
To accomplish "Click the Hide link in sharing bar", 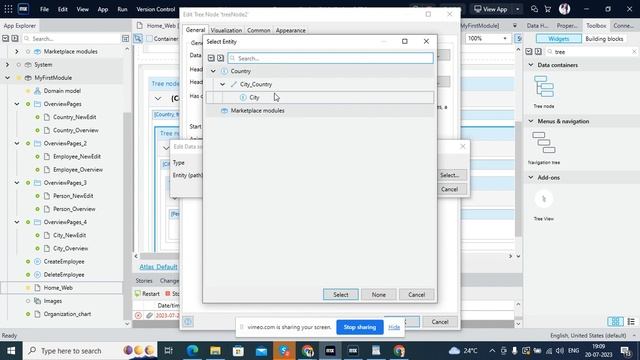I will coord(394,327).
